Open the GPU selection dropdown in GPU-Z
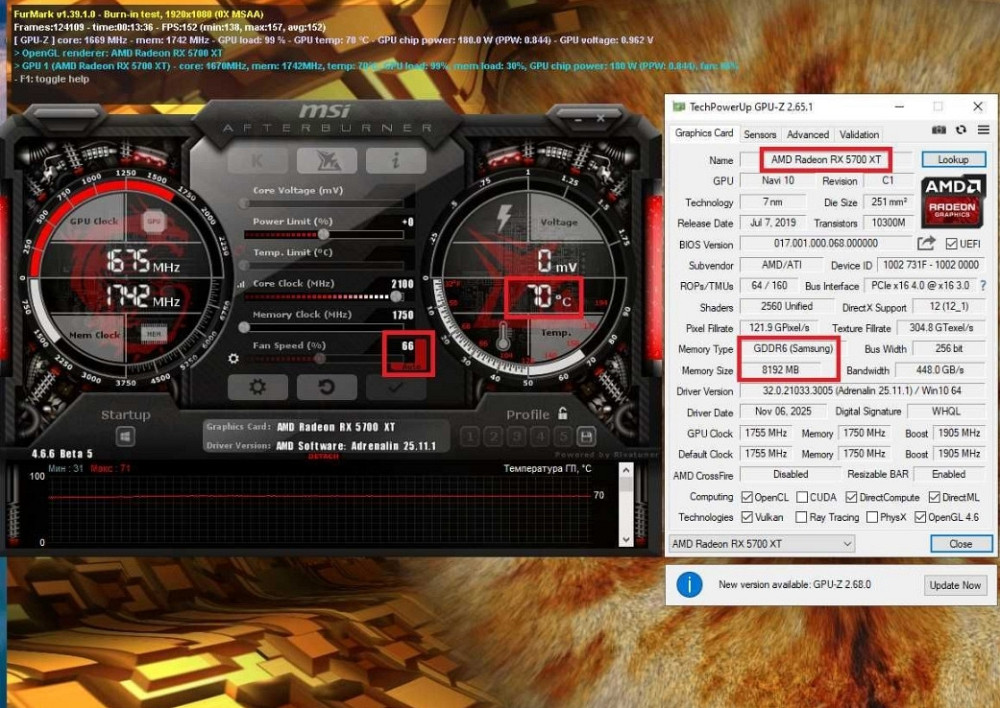This screenshot has height=708, width=1000. point(846,543)
